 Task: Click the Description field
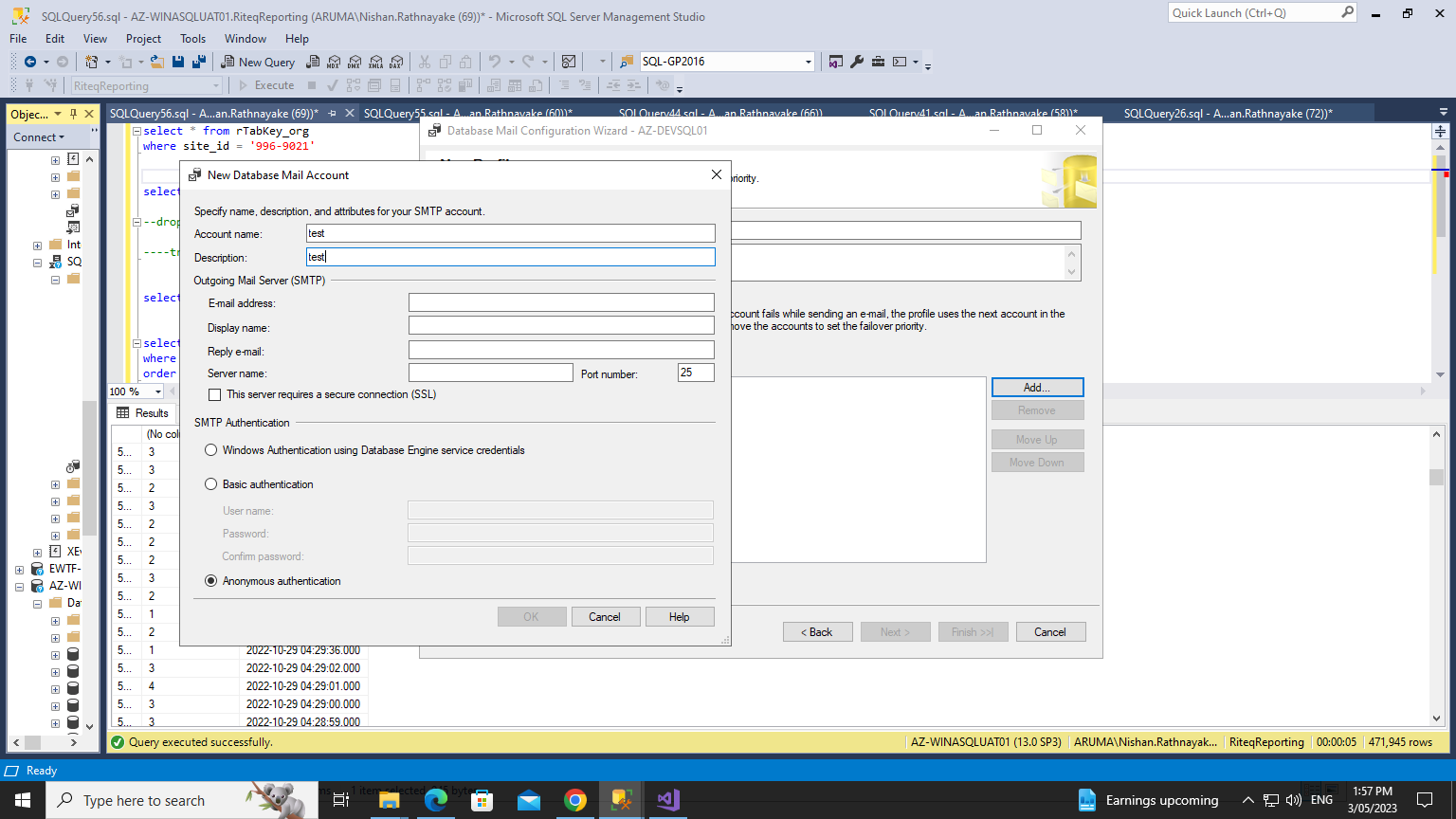click(511, 257)
